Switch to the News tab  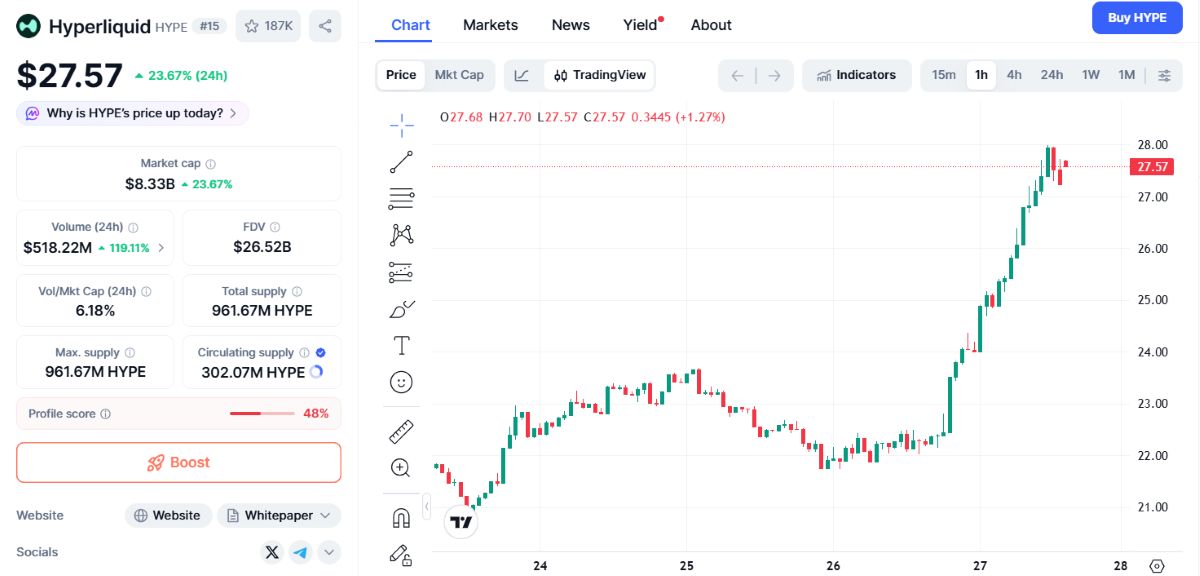pyautogui.click(x=570, y=25)
